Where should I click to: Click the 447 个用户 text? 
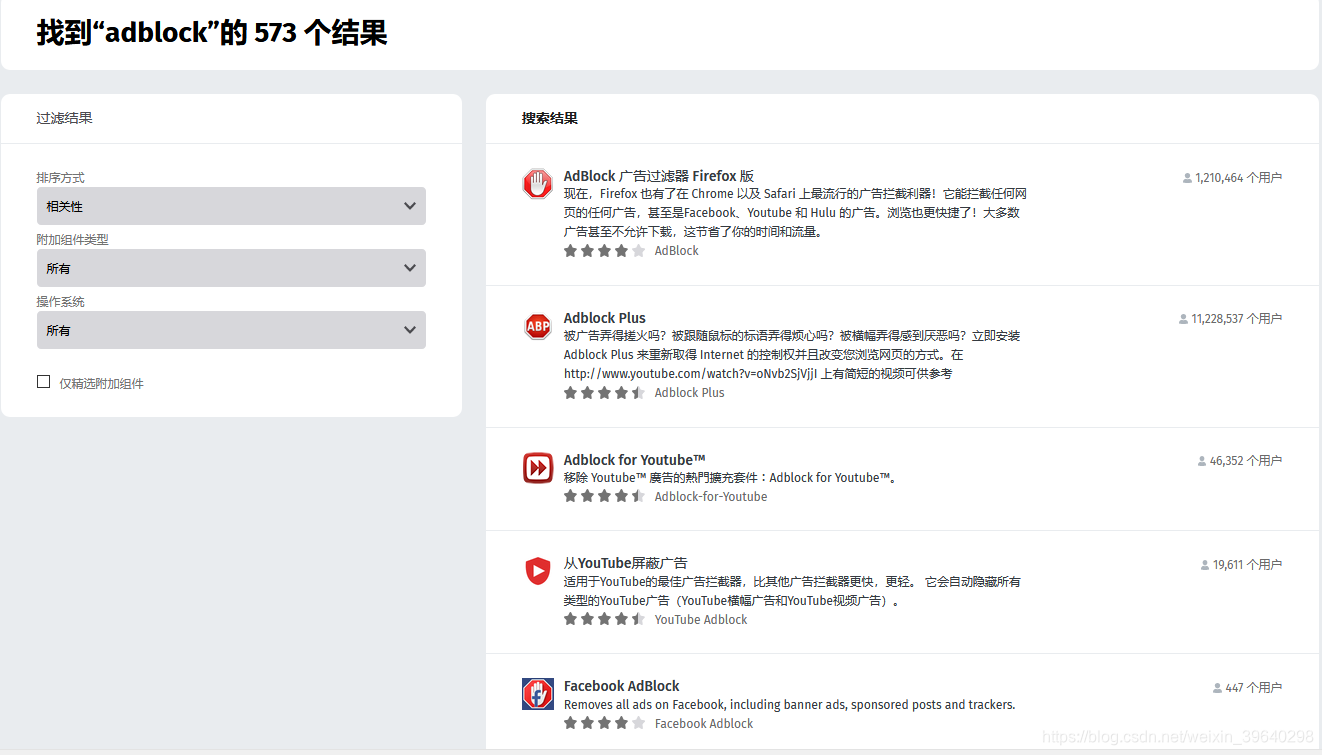click(x=1254, y=688)
